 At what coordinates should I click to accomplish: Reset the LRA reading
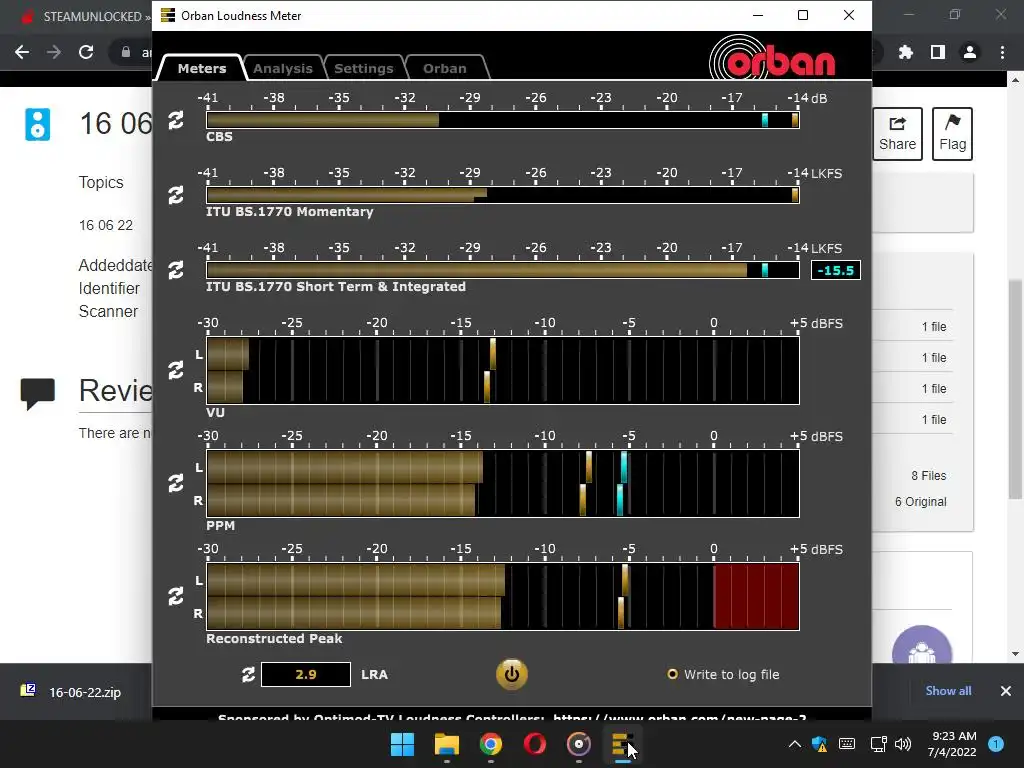coord(248,675)
